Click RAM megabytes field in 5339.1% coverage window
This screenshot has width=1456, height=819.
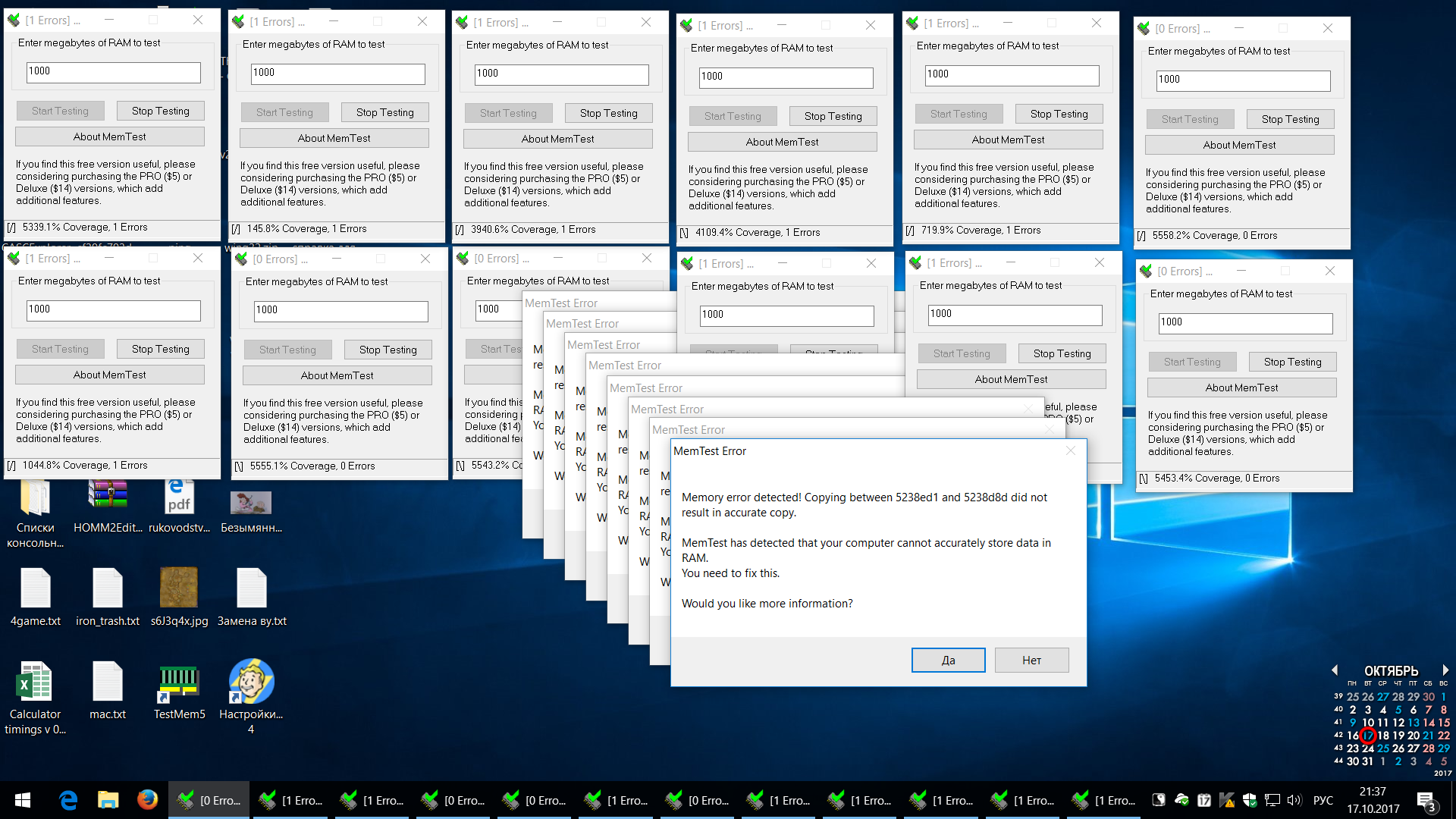[114, 71]
